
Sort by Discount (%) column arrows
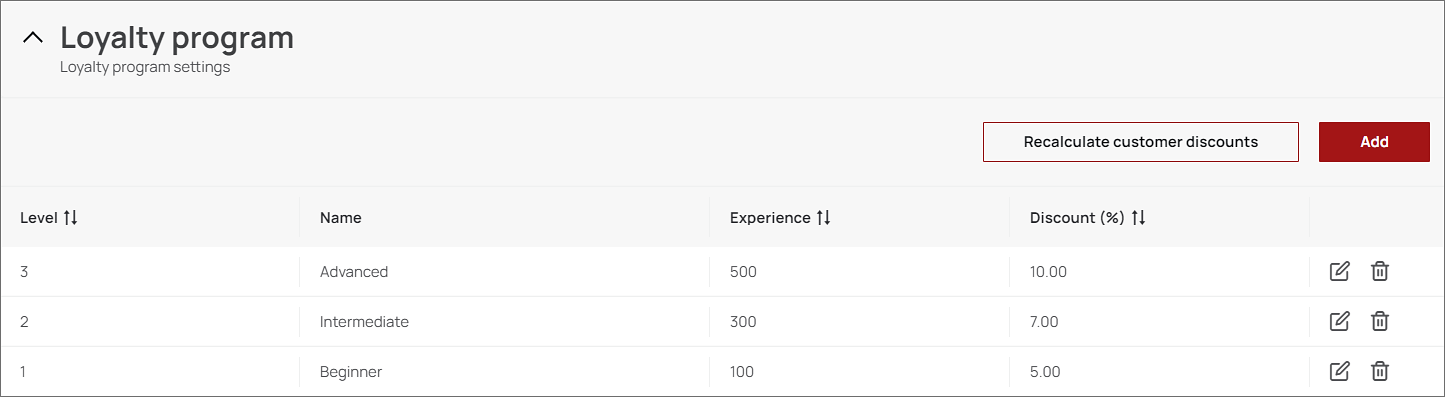pos(1139,217)
